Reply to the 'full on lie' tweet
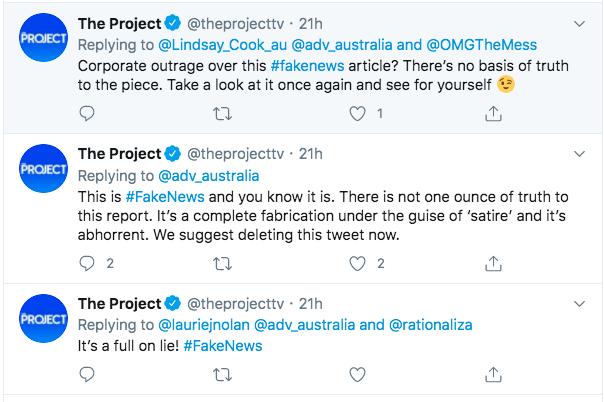 coord(87,375)
